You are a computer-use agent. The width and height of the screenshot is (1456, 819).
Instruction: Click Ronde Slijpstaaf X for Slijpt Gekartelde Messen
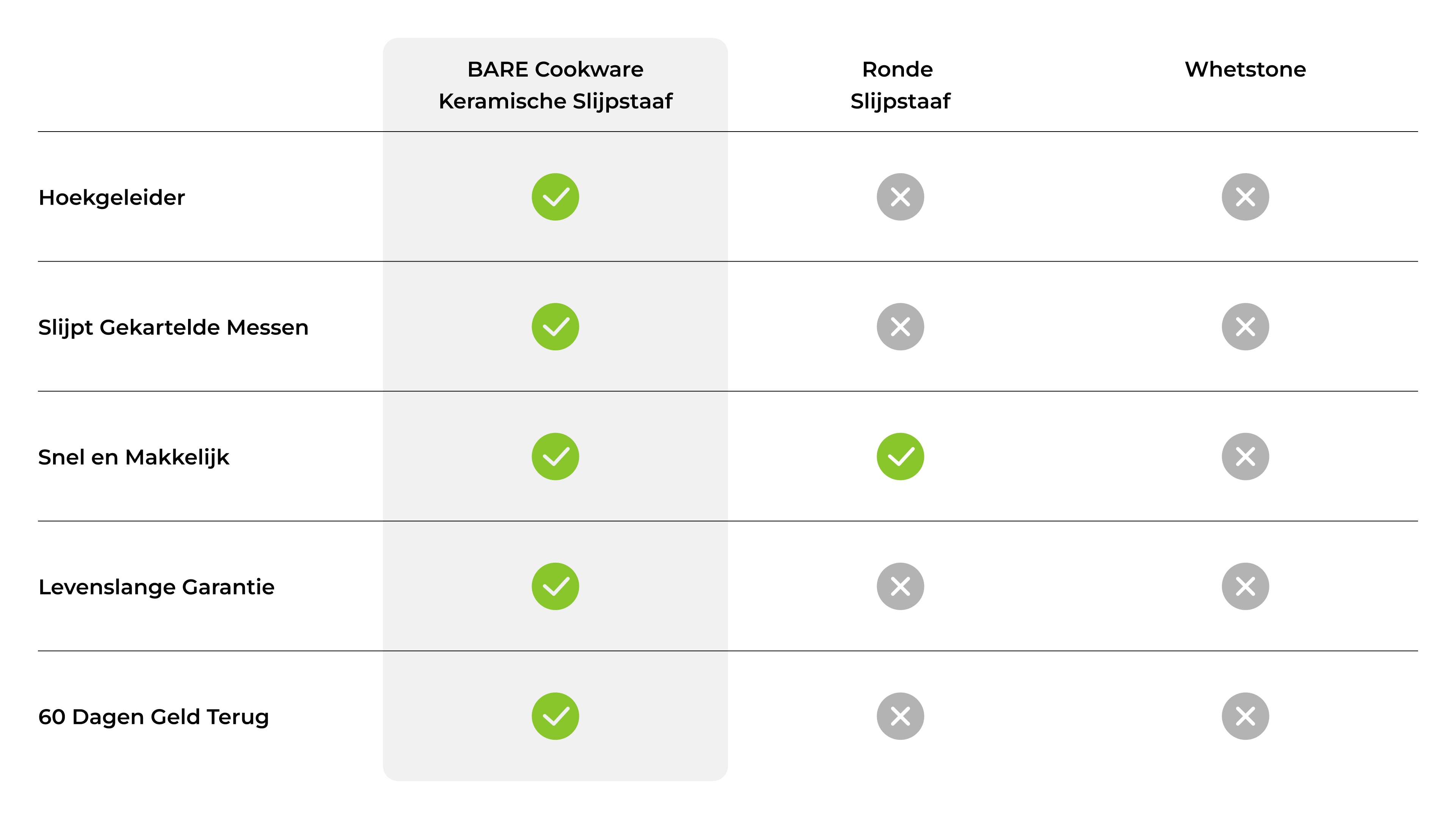[900, 327]
